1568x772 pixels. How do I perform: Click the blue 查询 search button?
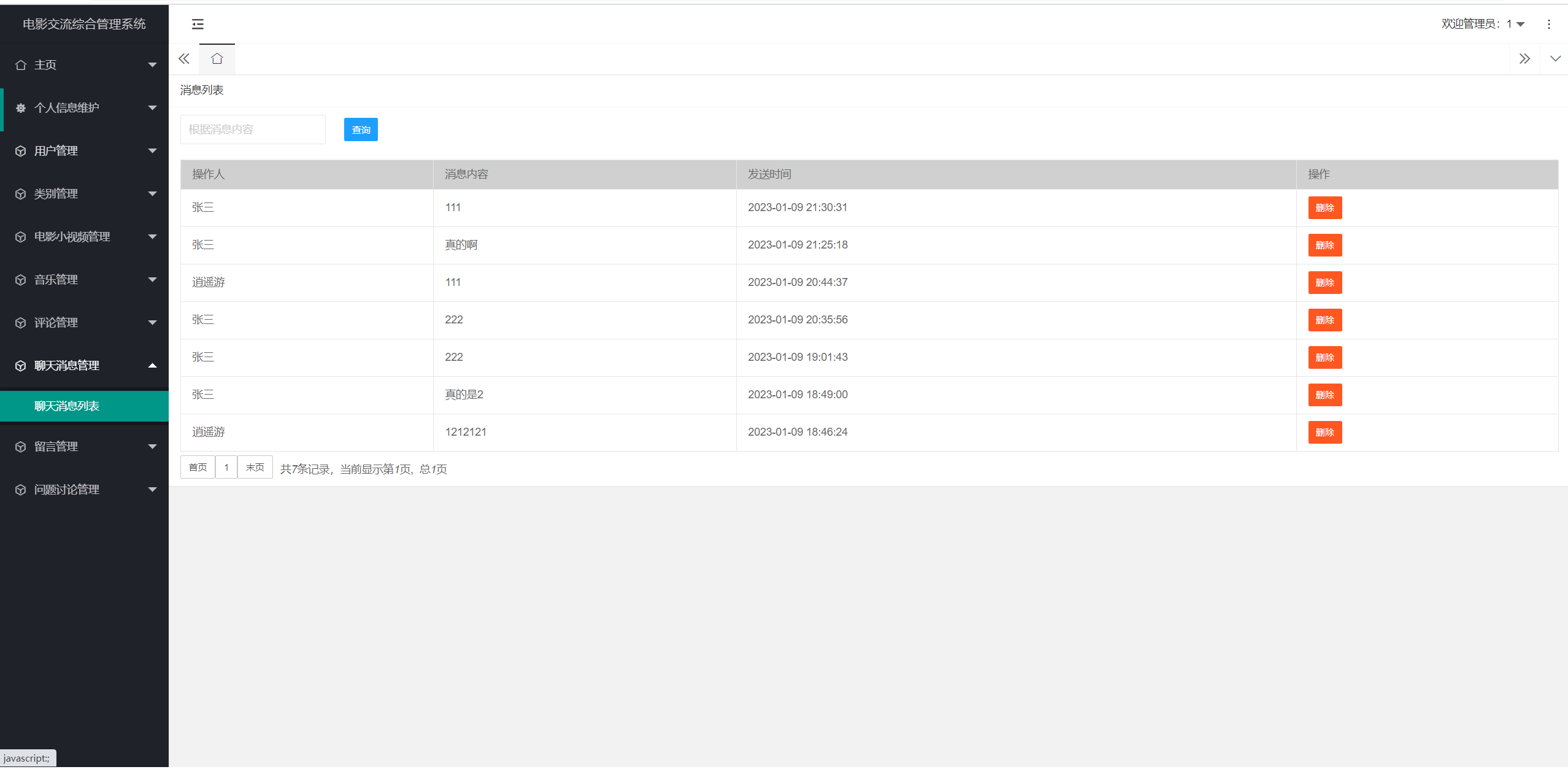(361, 129)
